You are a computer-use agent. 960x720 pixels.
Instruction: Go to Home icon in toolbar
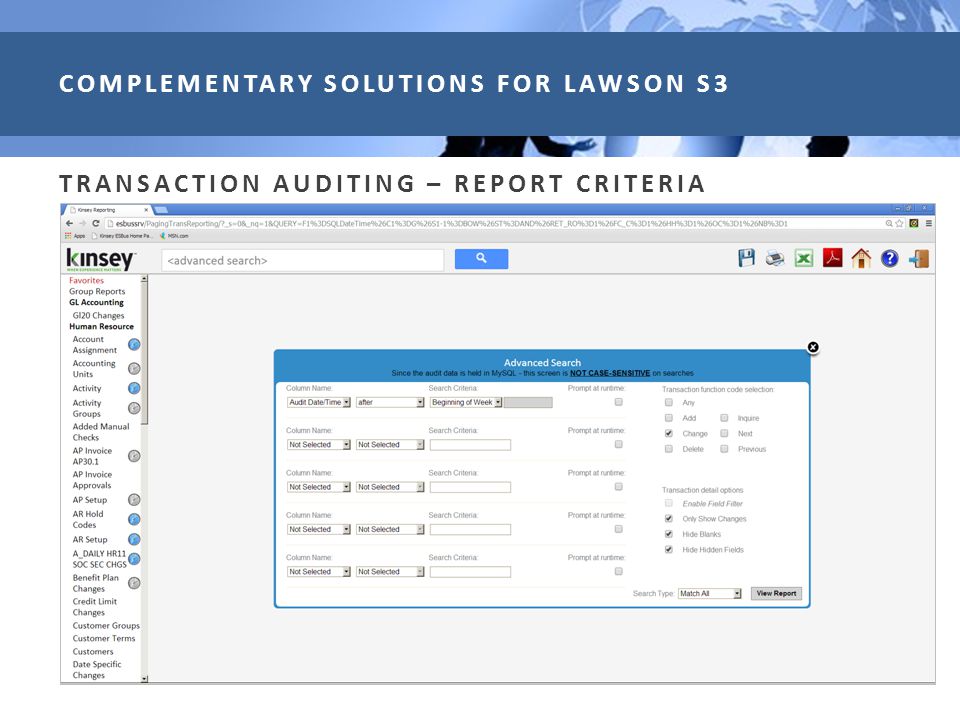coord(861,258)
